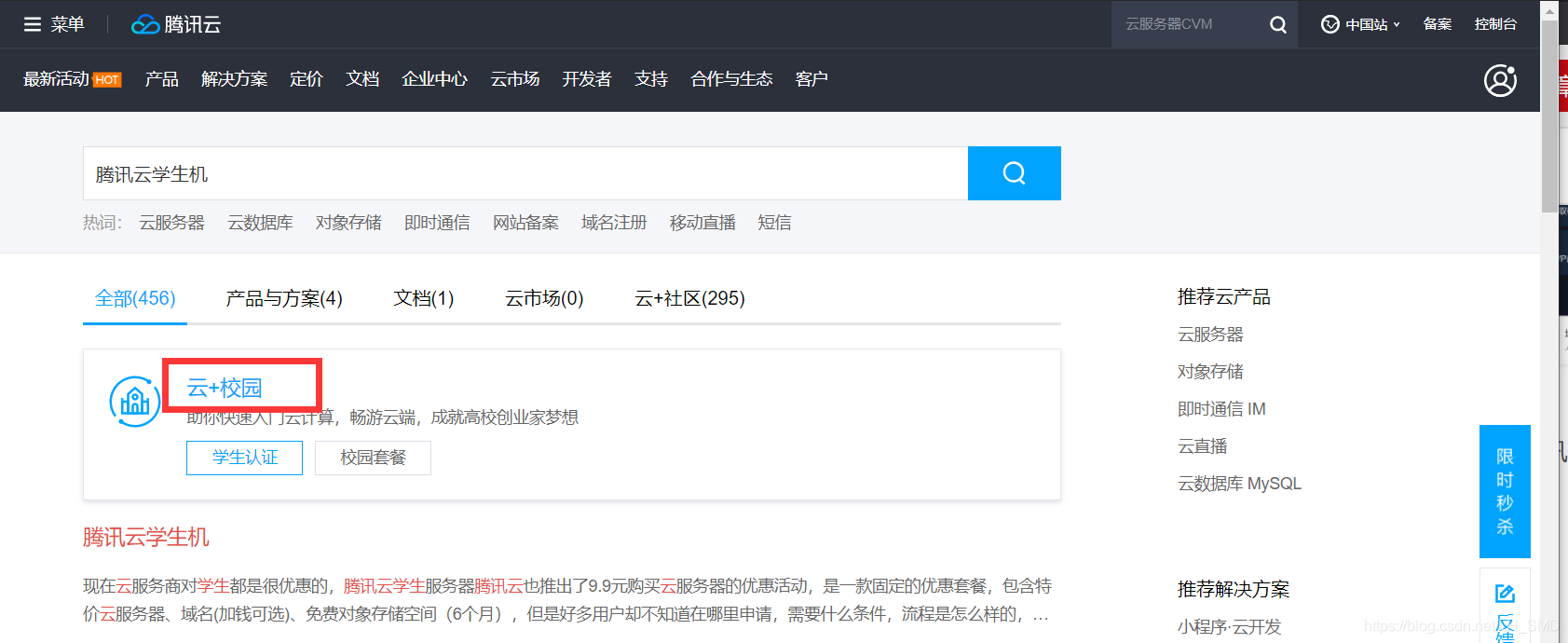Image resolution: width=1568 pixels, height=643 pixels.
Task: Switch to 产品与方案(4) tab
Action: (284, 298)
